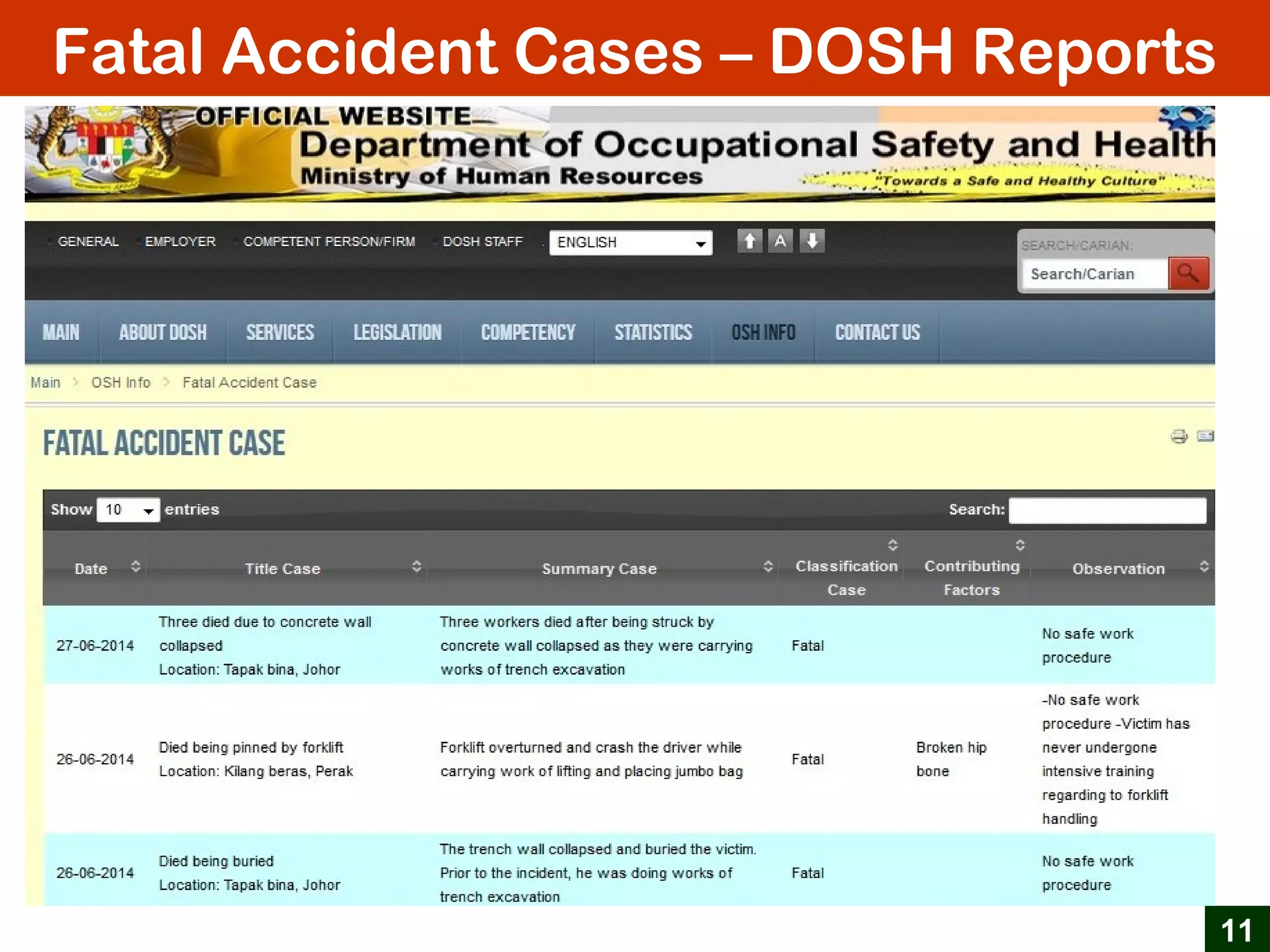1270x952 pixels.
Task: Sort table by Summary Case column arrows
Action: click(x=768, y=566)
